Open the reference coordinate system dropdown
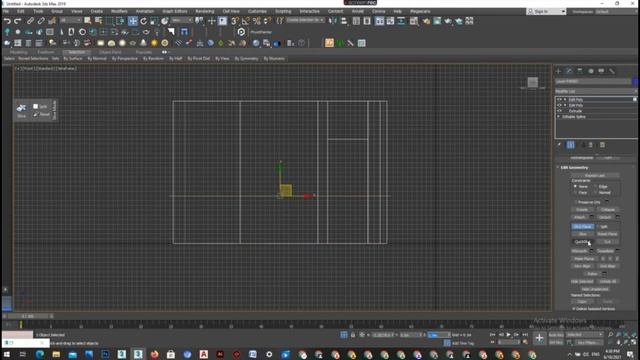 182,20
